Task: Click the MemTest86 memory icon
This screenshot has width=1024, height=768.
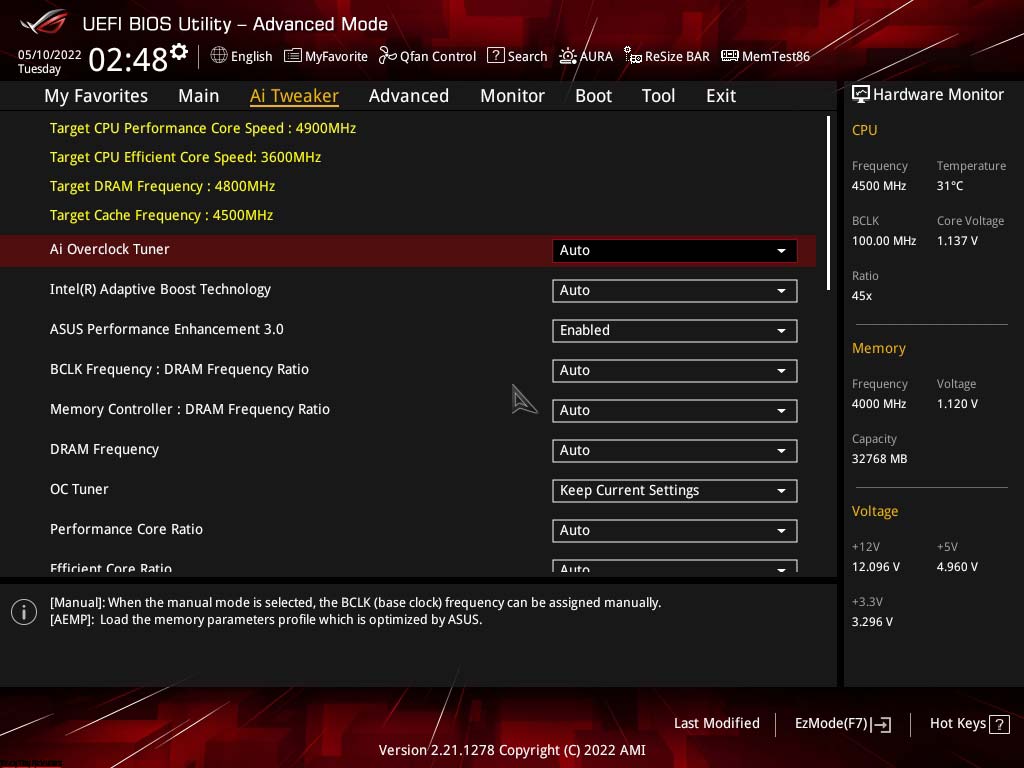Action: pyautogui.click(x=729, y=56)
